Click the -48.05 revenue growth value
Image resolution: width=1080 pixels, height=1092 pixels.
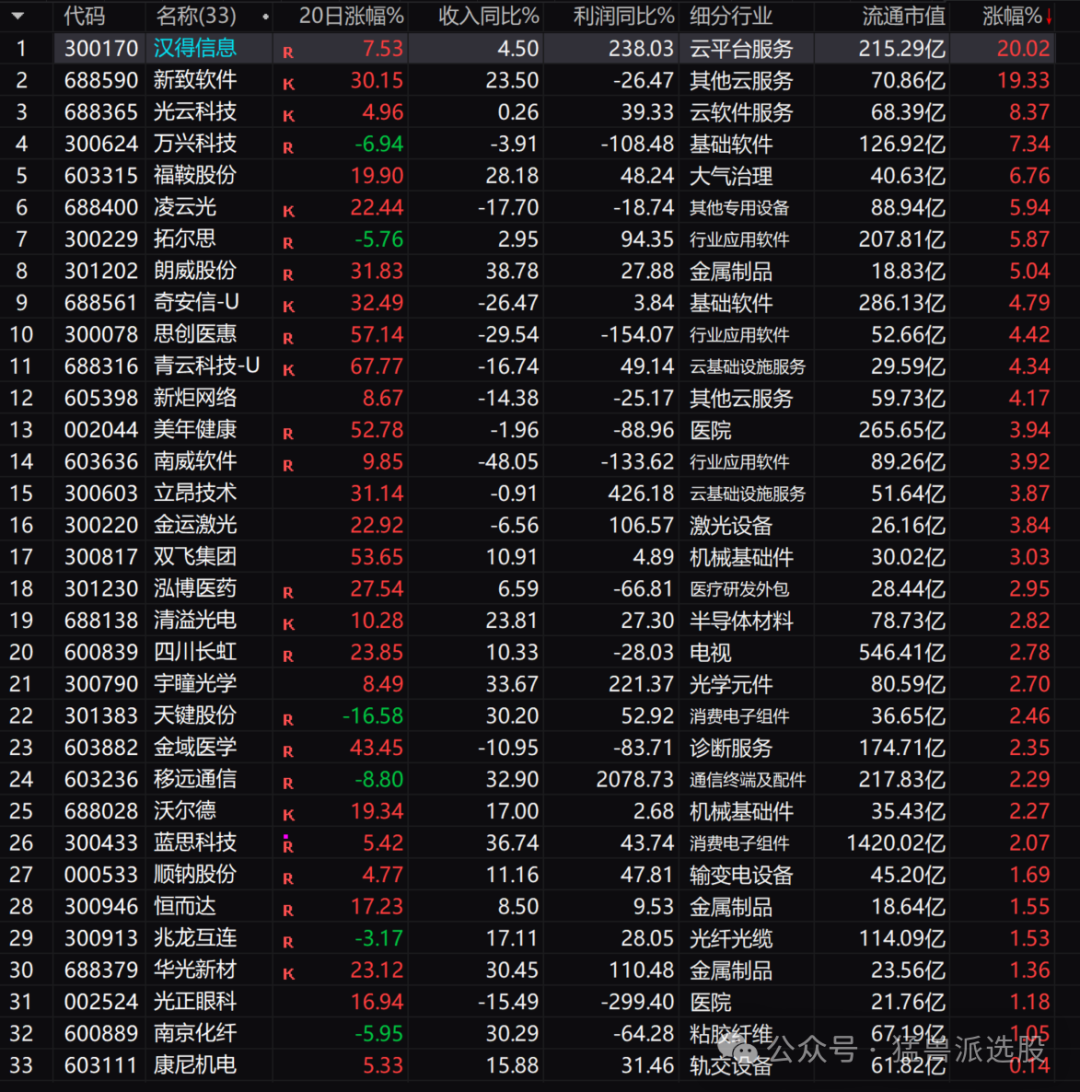click(x=508, y=462)
